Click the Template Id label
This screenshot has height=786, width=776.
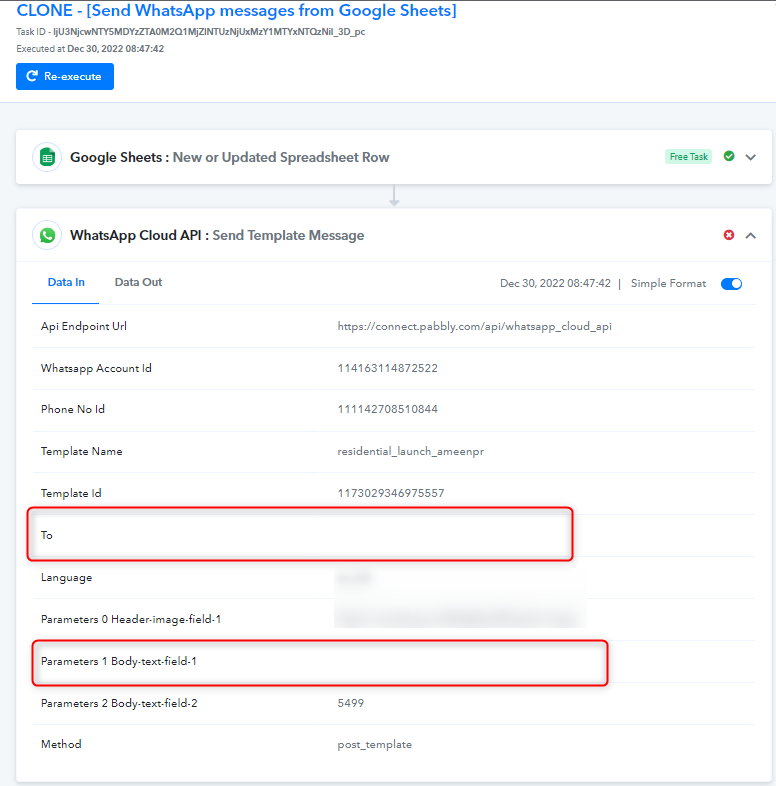point(71,493)
